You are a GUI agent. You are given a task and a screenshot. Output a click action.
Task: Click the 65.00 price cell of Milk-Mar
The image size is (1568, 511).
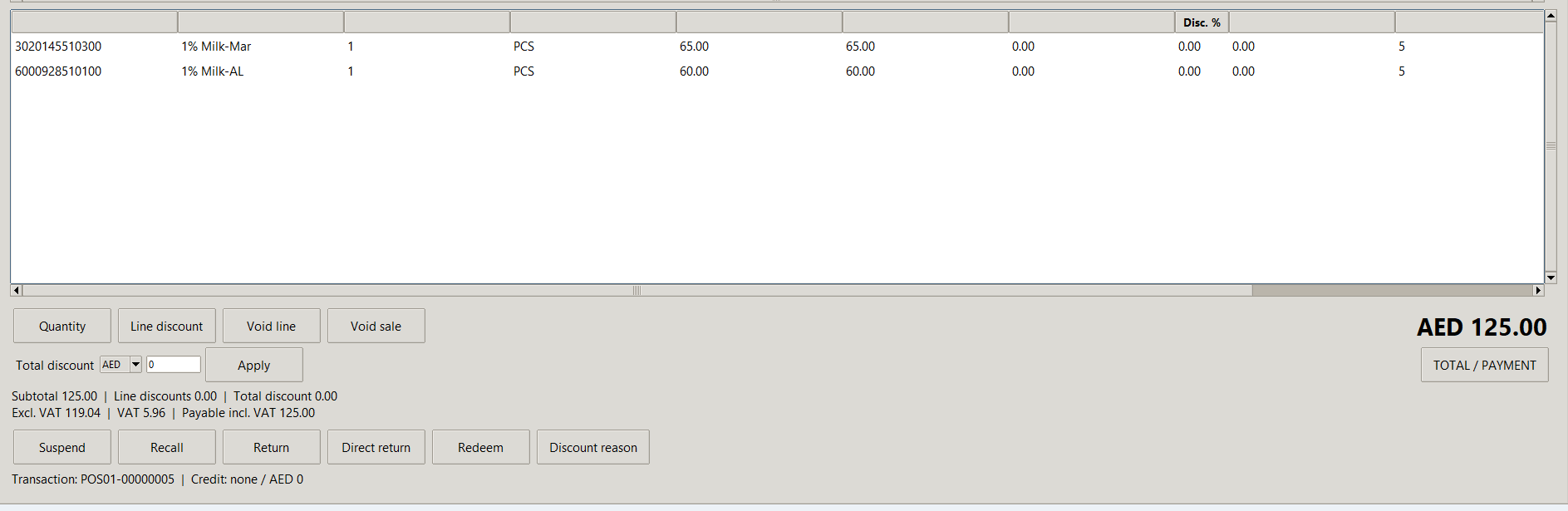pyautogui.click(x=694, y=47)
